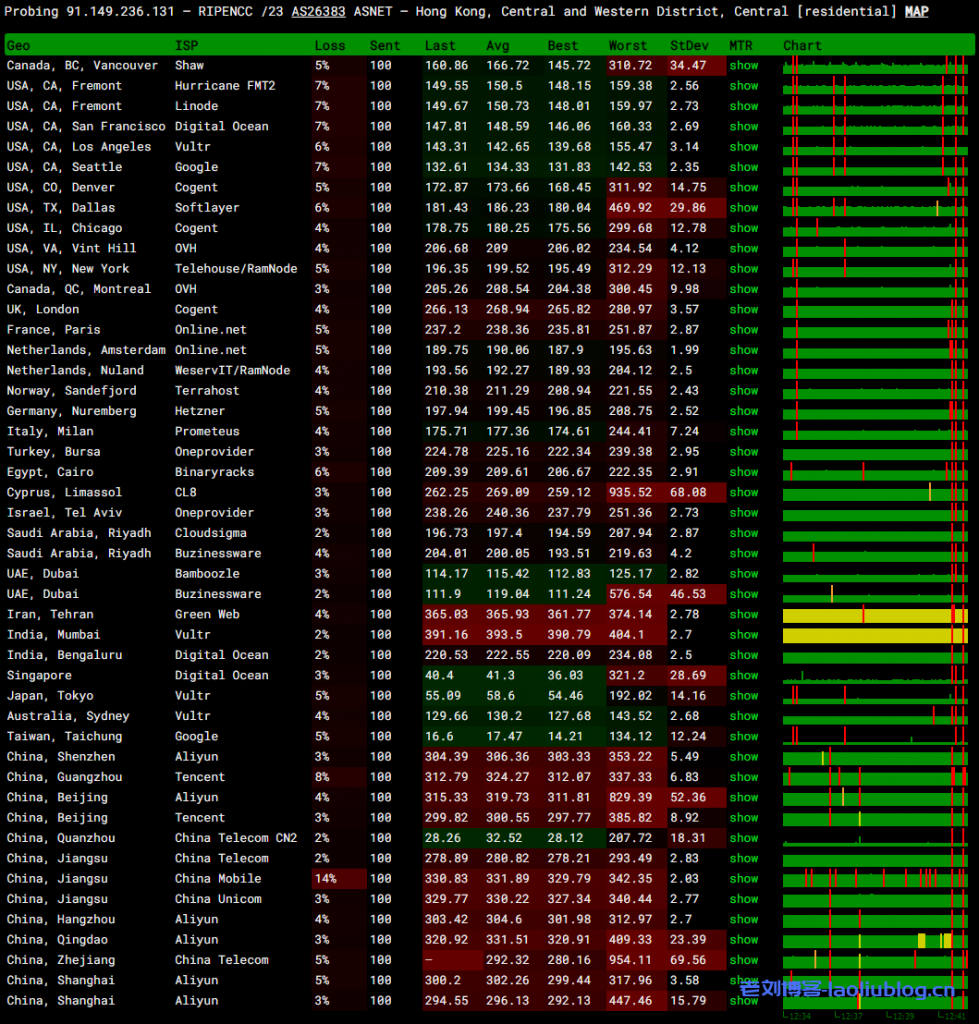Screen dimensions: 979x1024
Task: Select the Geo column header
Action: click(x=18, y=46)
